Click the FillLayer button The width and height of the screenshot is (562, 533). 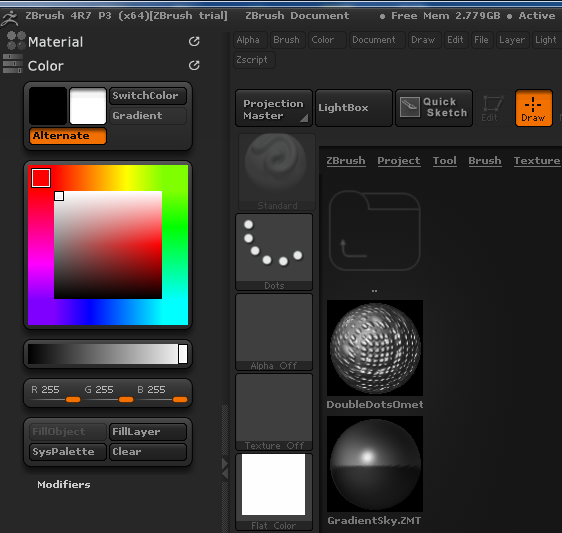[148, 432]
